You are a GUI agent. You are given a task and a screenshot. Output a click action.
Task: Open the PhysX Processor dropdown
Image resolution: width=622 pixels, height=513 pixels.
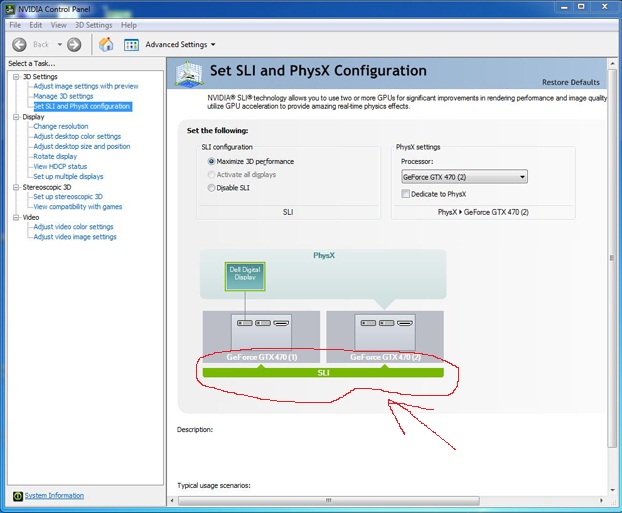tap(464, 177)
